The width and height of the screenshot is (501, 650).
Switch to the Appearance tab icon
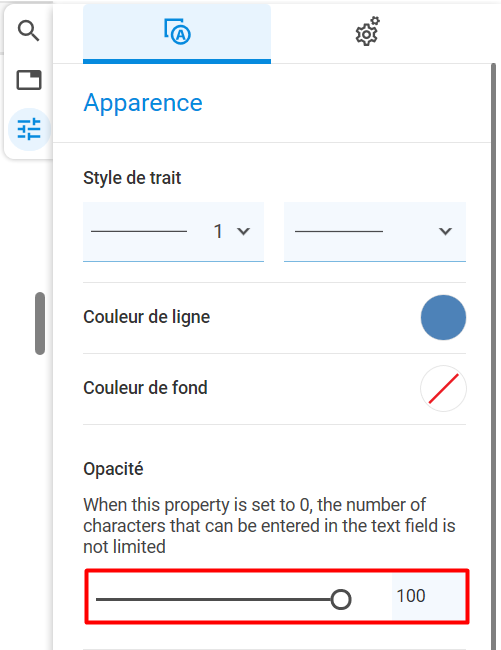177,32
